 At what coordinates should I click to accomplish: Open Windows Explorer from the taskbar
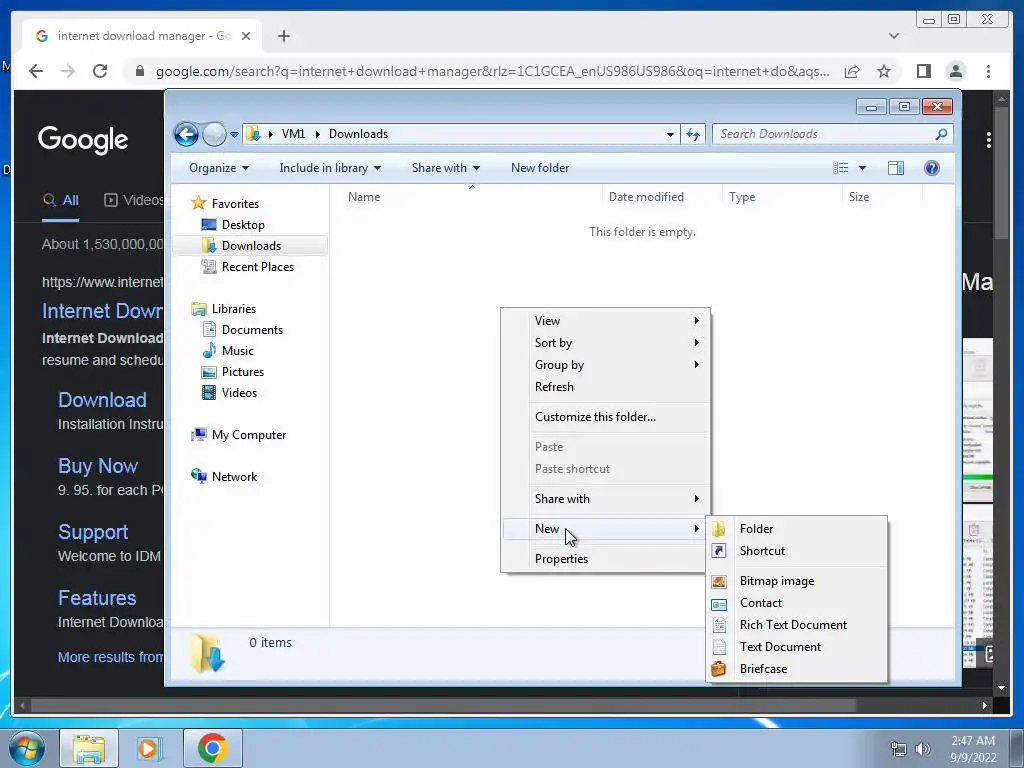[89, 748]
